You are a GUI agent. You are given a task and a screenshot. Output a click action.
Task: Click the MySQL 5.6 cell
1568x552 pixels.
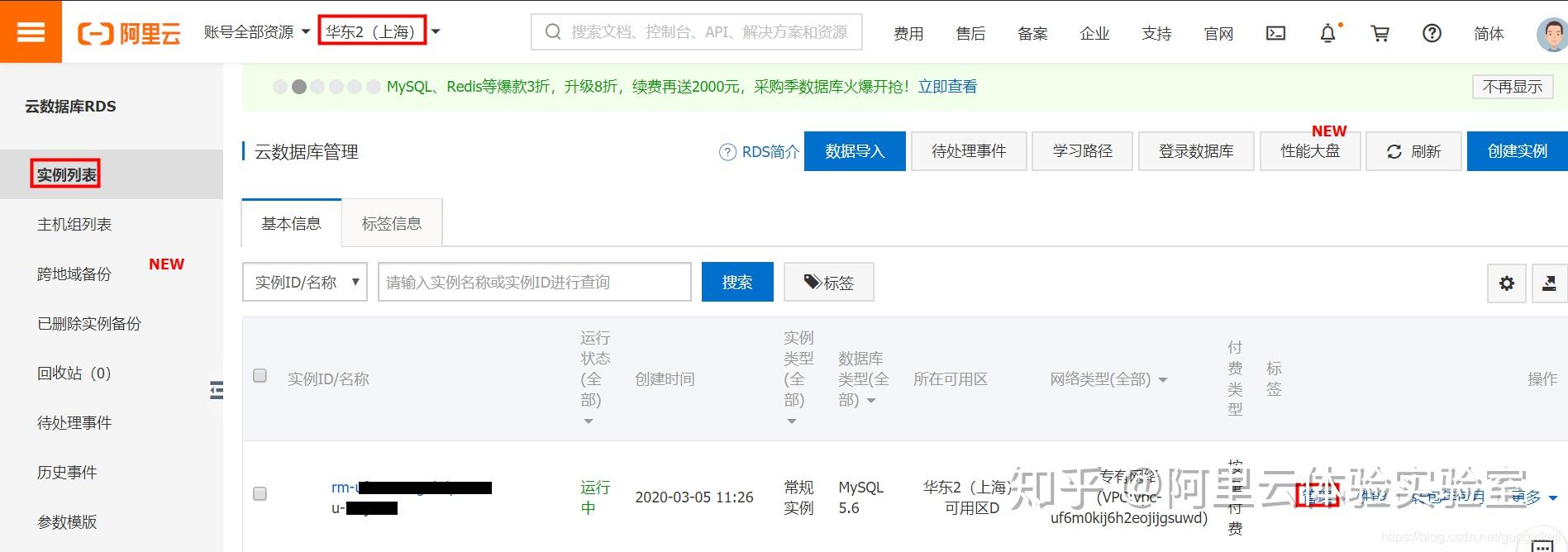pyautogui.click(x=860, y=497)
